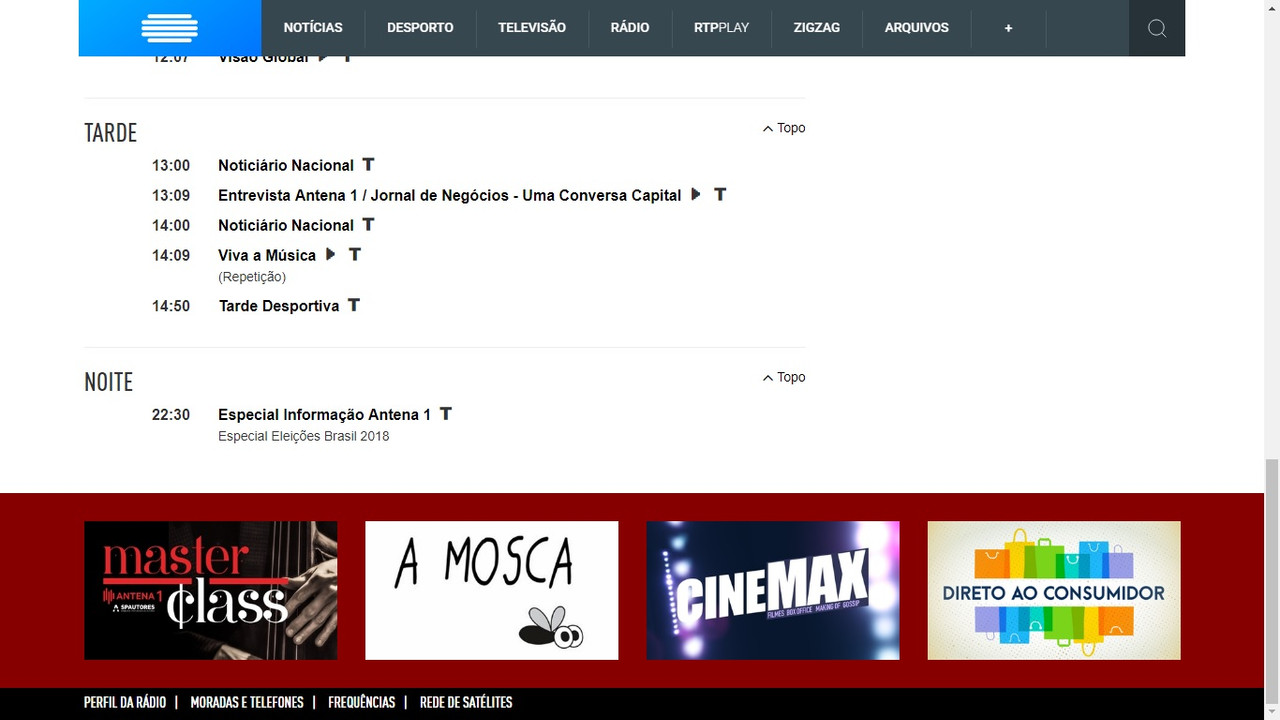Play the Entrevista Antena 1 / Jornal de Negócios episode
The width and height of the screenshot is (1280, 720).
(x=696, y=194)
